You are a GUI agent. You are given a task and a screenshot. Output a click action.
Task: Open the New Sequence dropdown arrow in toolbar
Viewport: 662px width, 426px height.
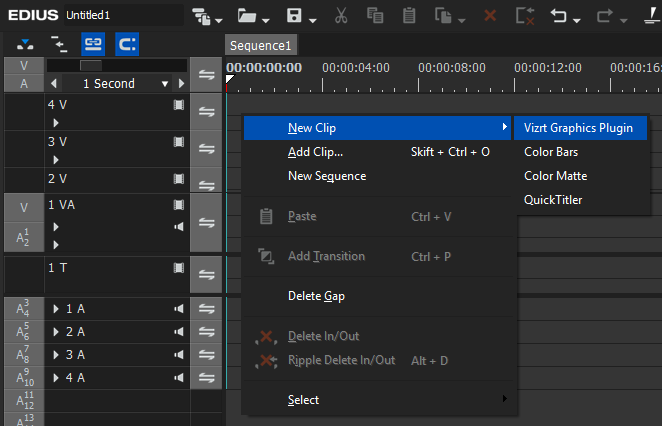tap(218, 20)
